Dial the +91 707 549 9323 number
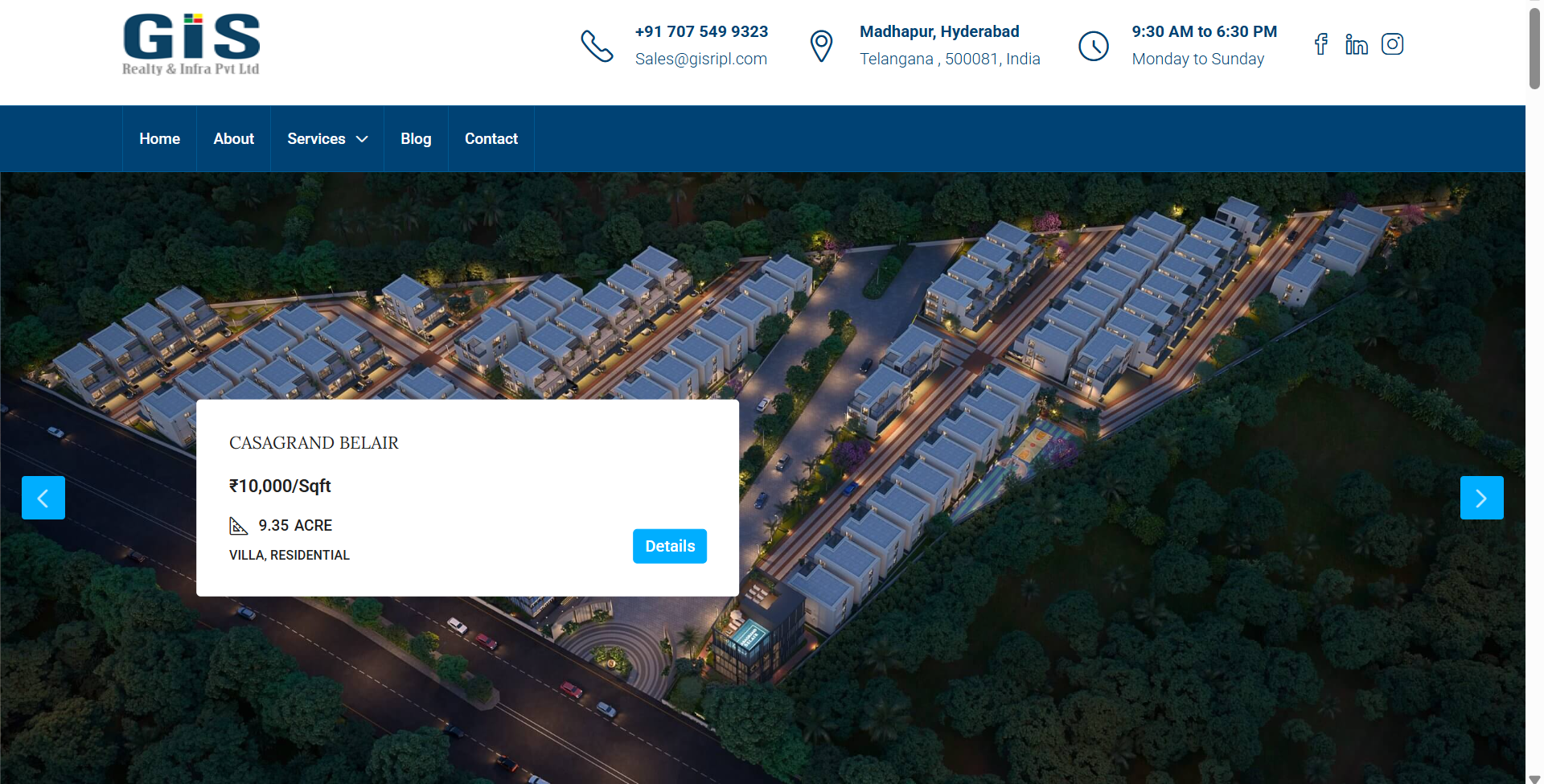The width and height of the screenshot is (1544, 784). coord(701,32)
